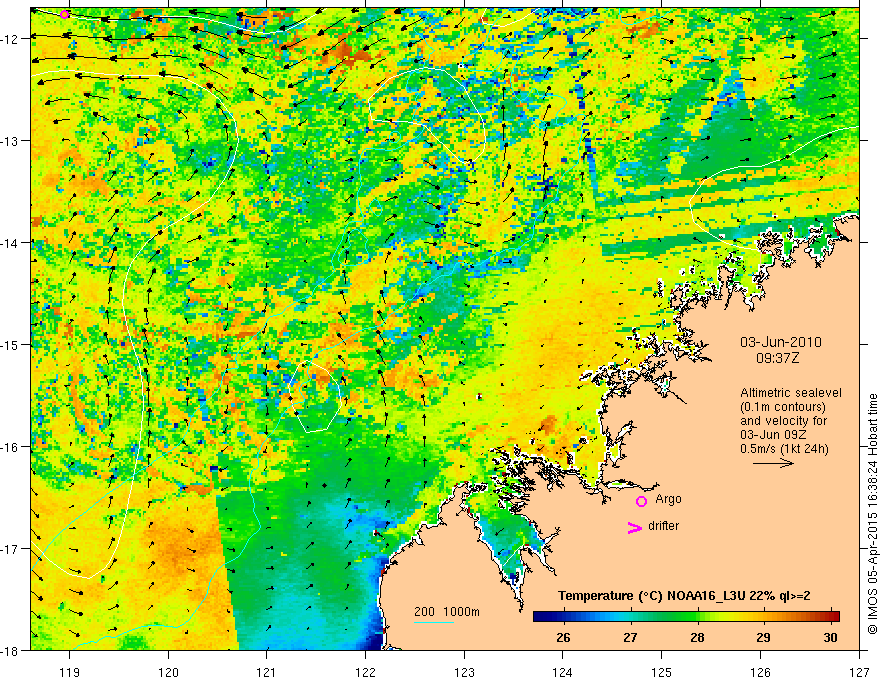Image resolution: width=880 pixels, height=680 pixels.
Task: Click the 30 label on temperature scale
Action: click(831, 637)
